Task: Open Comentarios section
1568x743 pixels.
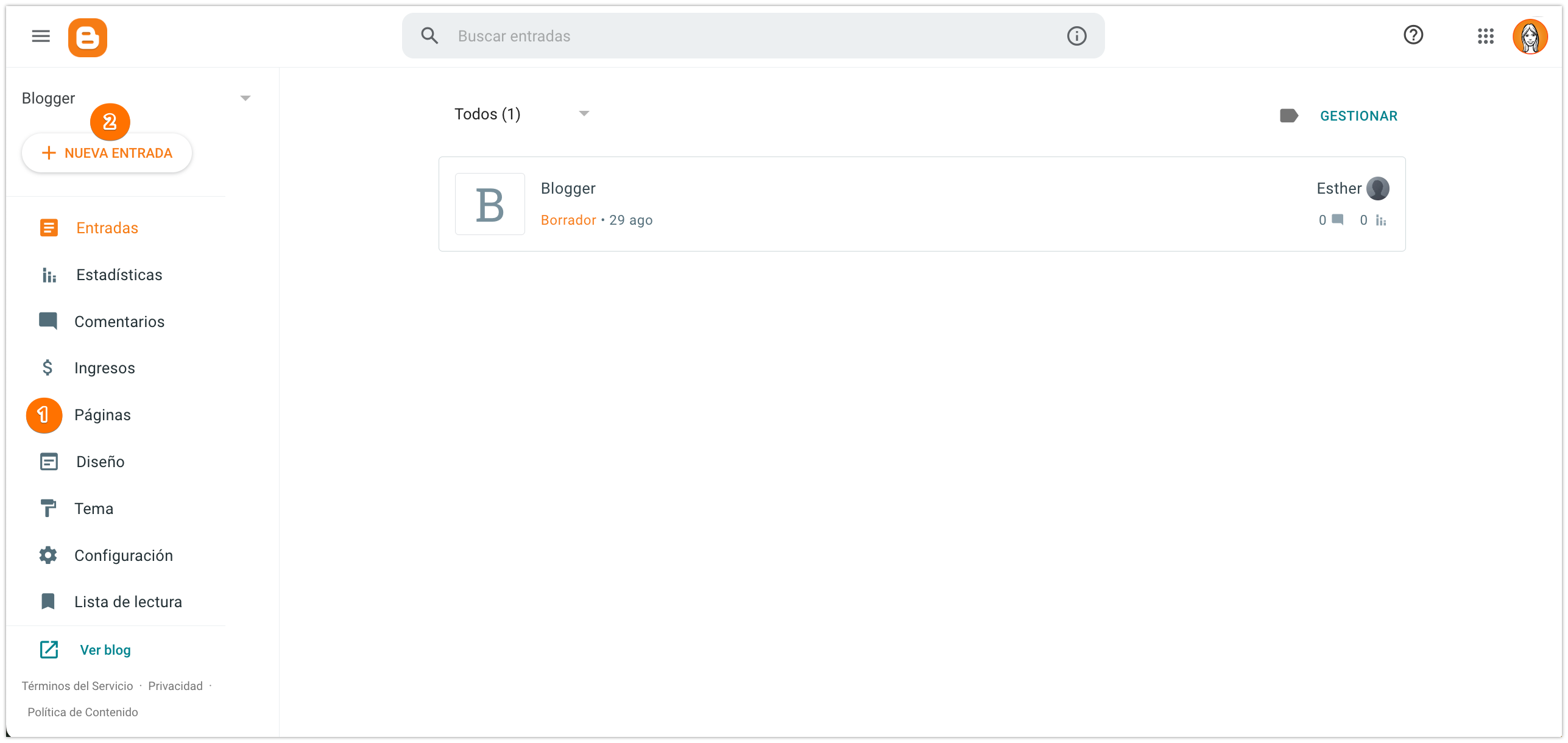Action: 119,322
